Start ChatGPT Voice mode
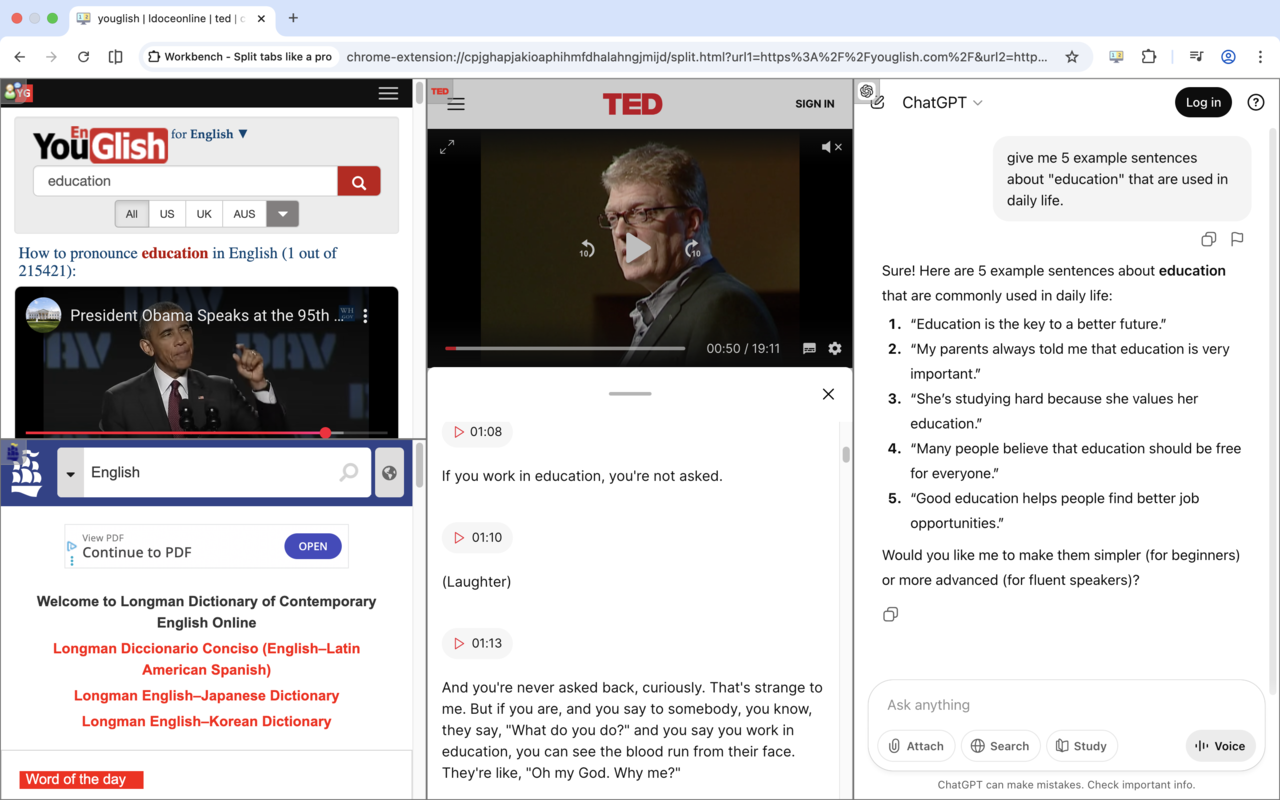The height and width of the screenshot is (800, 1280). click(x=1220, y=746)
